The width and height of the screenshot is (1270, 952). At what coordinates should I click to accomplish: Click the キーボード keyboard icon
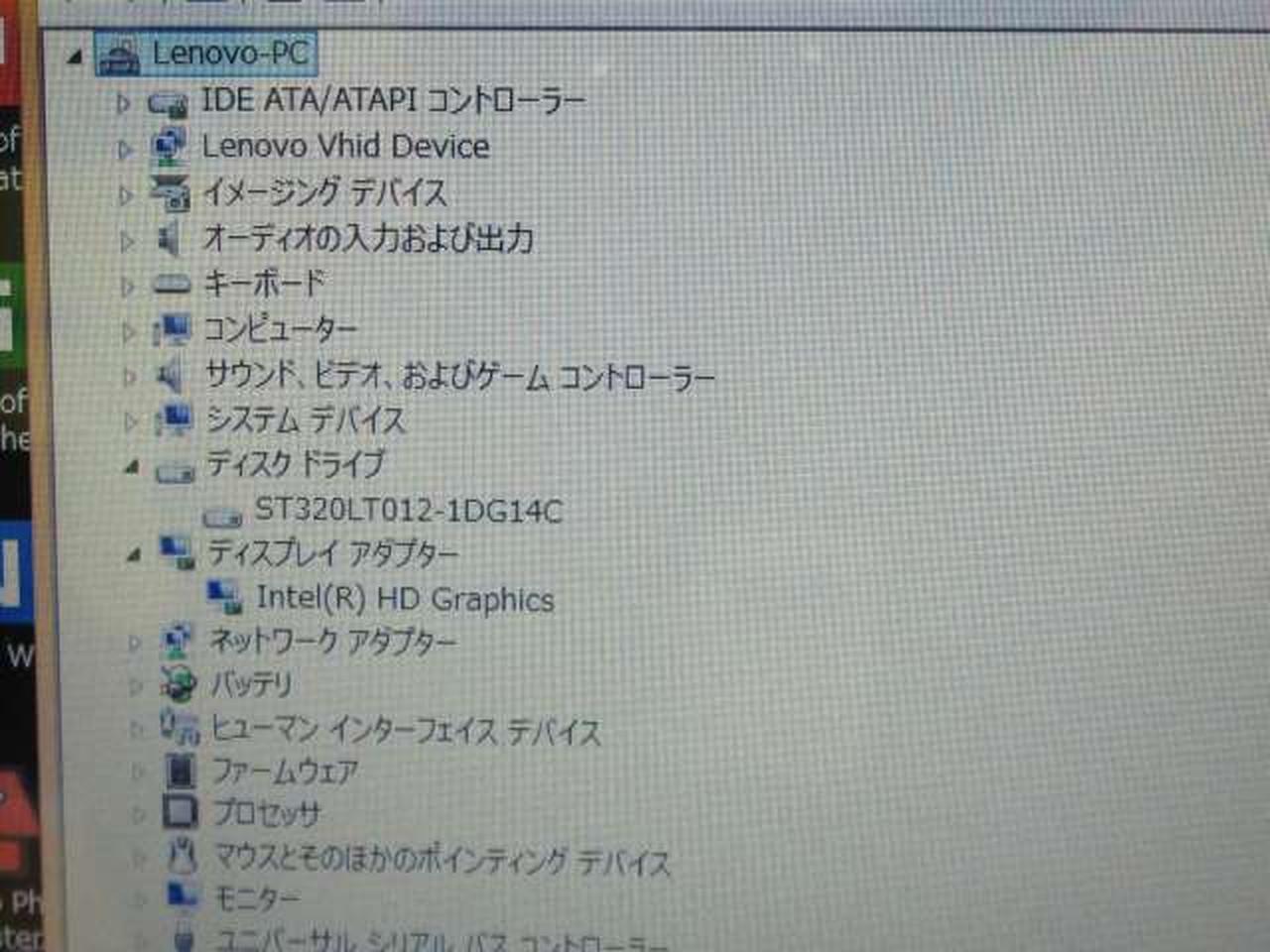click(171, 285)
